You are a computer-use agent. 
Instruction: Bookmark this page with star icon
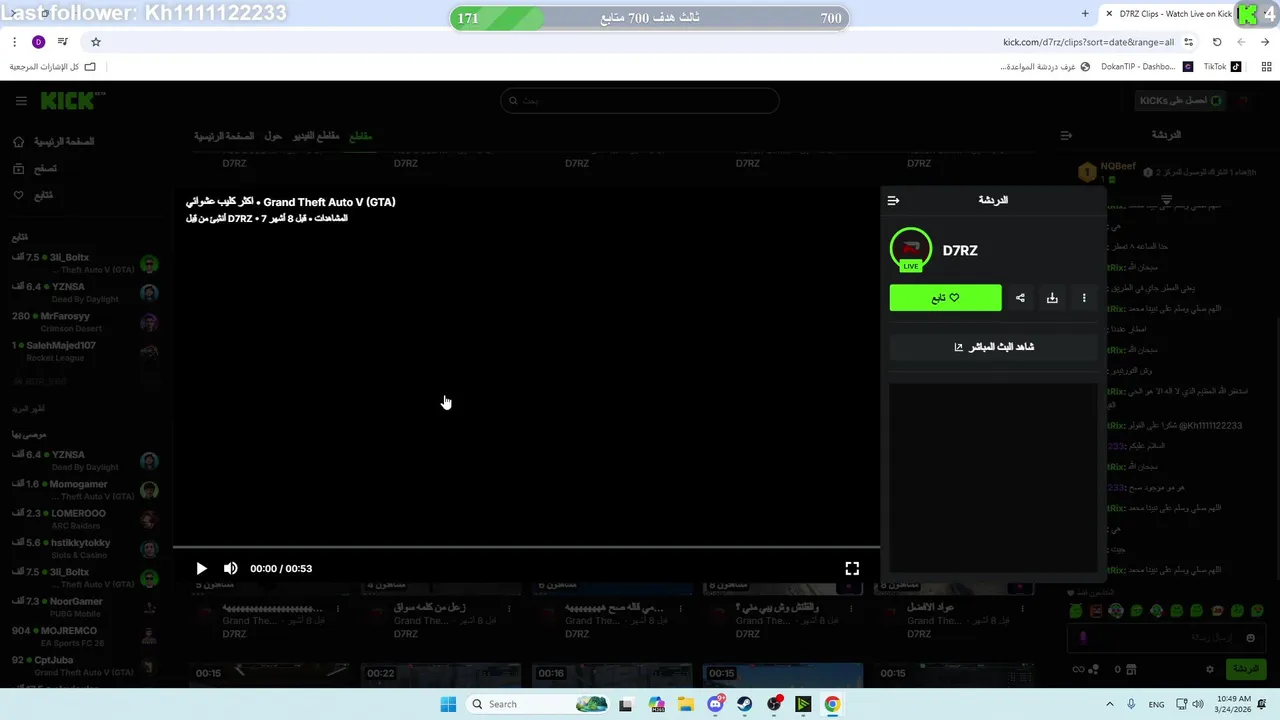[x=96, y=42]
